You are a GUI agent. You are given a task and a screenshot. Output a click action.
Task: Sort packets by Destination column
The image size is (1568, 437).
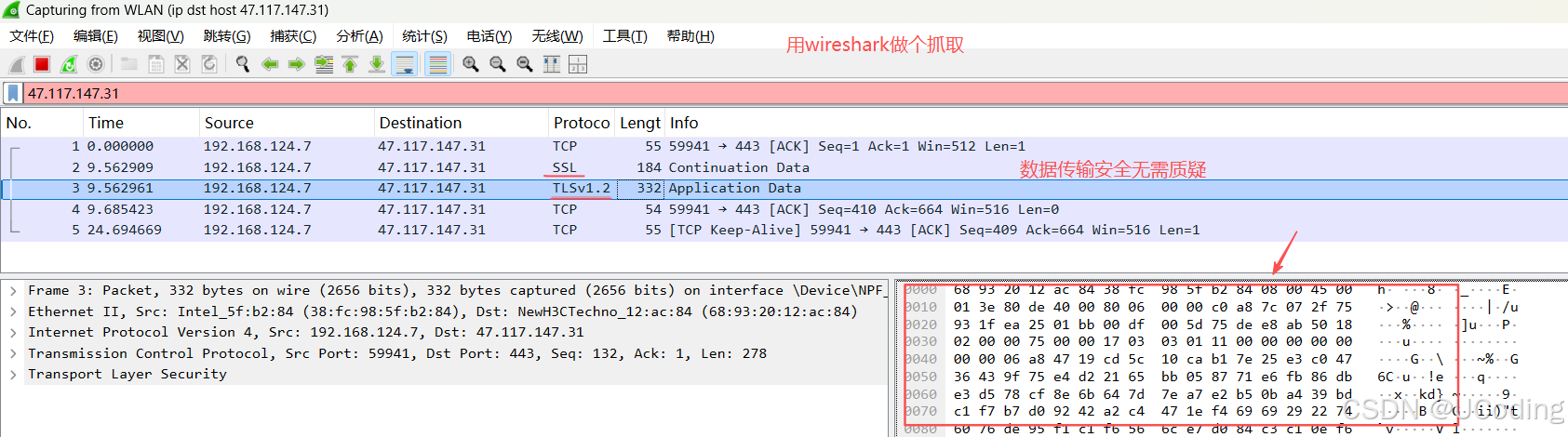460,123
